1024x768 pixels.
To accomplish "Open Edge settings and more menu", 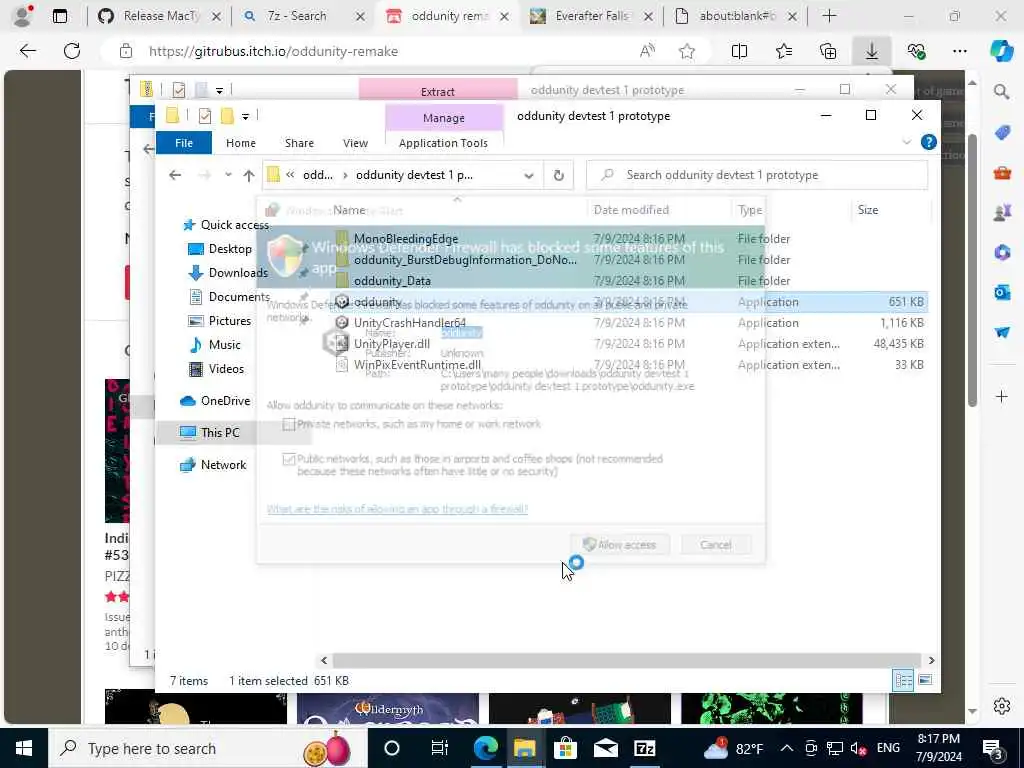I will [x=959, y=51].
